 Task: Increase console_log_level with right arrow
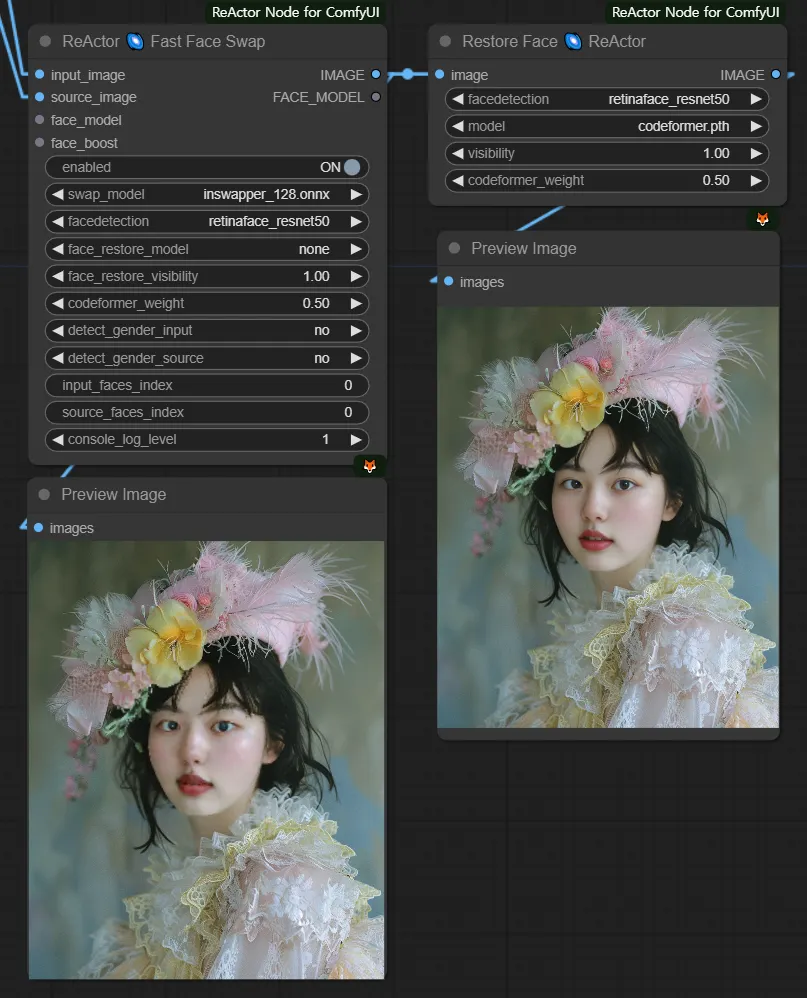[355, 440]
